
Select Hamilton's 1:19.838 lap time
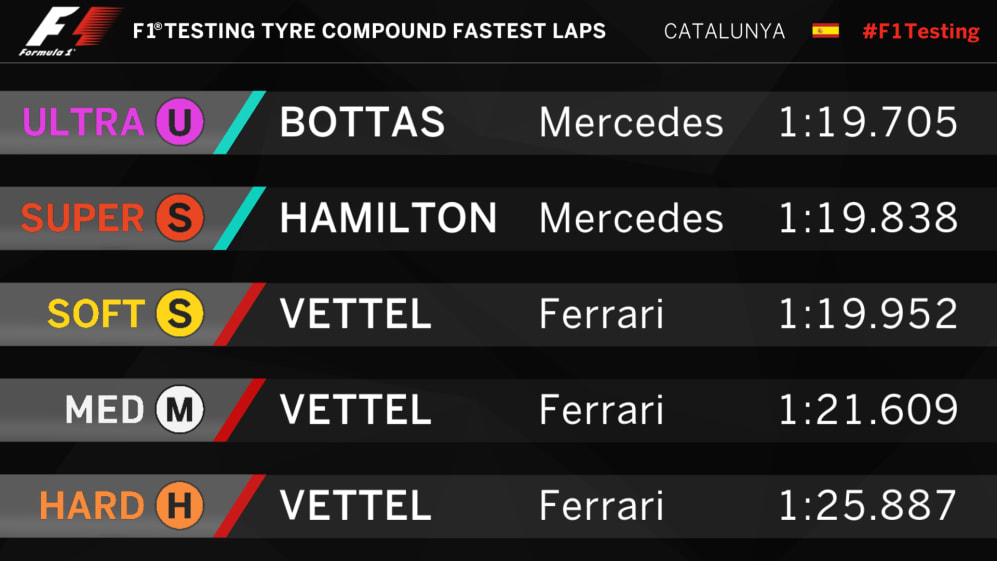tap(867, 219)
